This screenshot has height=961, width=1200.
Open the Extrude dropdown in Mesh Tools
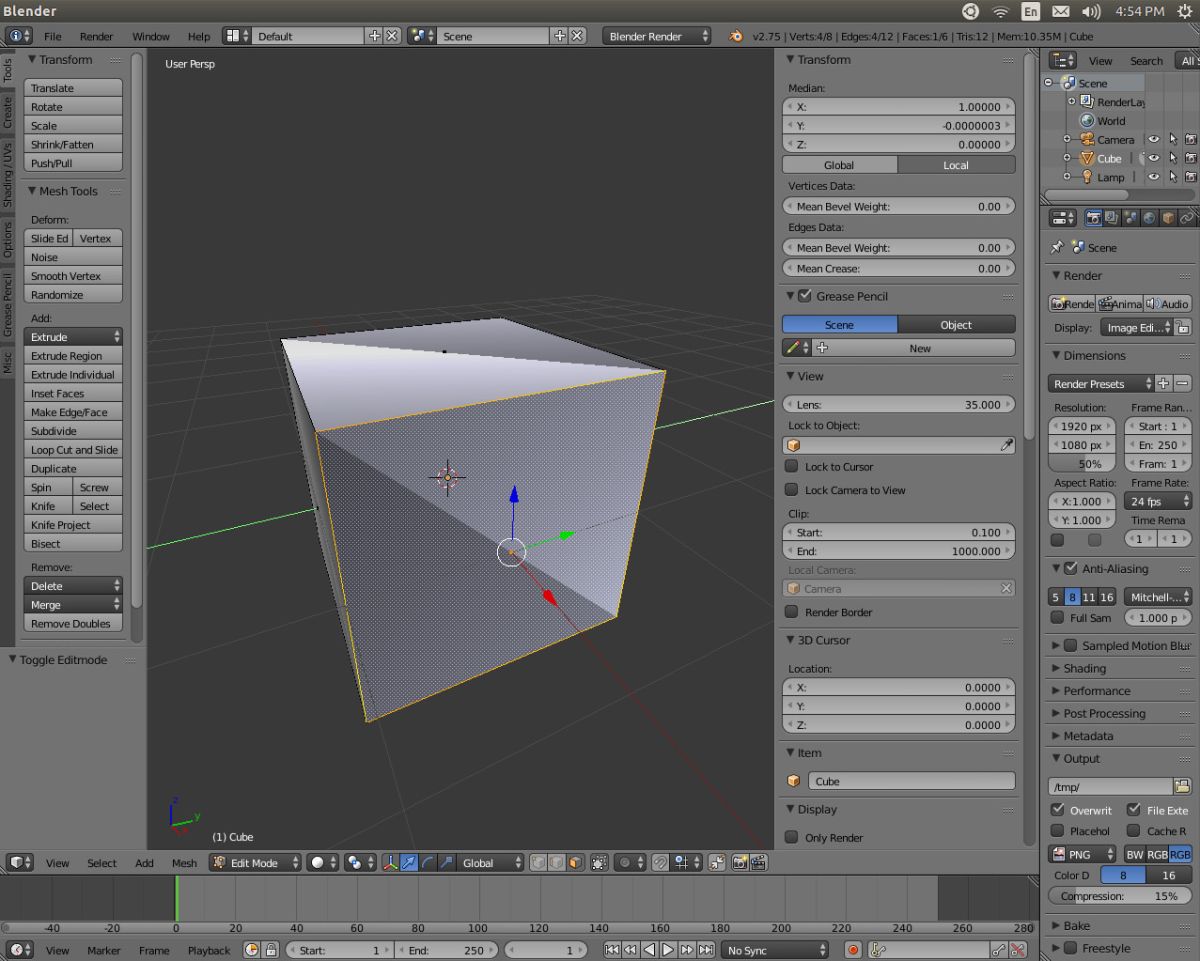point(73,337)
